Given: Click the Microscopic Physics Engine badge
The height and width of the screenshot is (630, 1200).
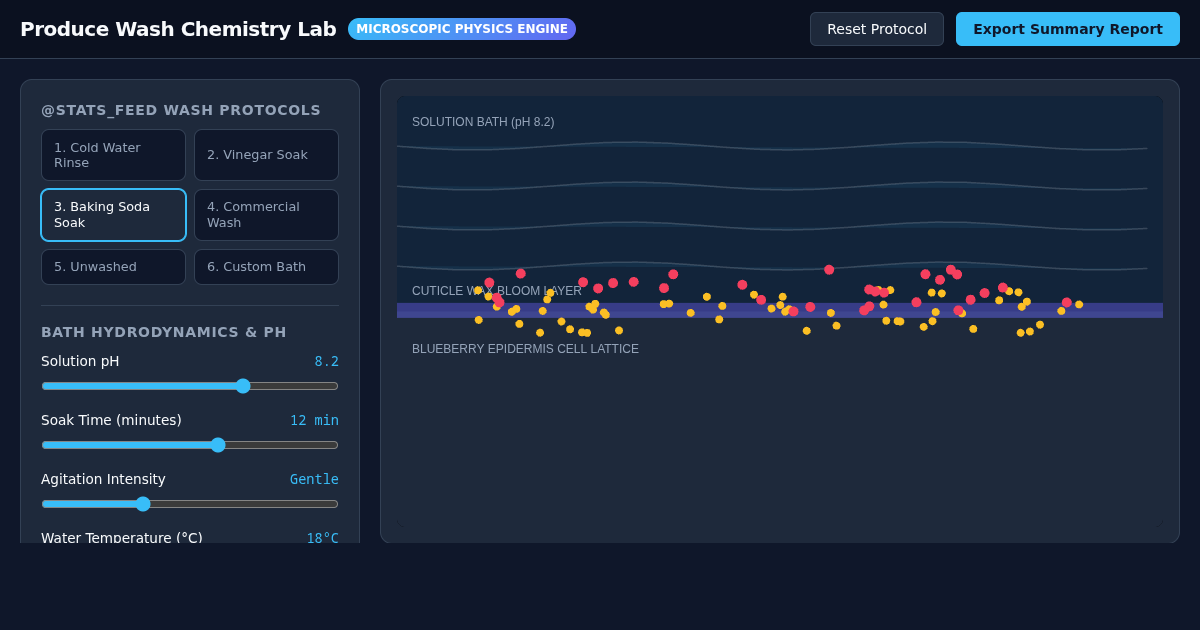Looking at the screenshot, I should [462, 29].
